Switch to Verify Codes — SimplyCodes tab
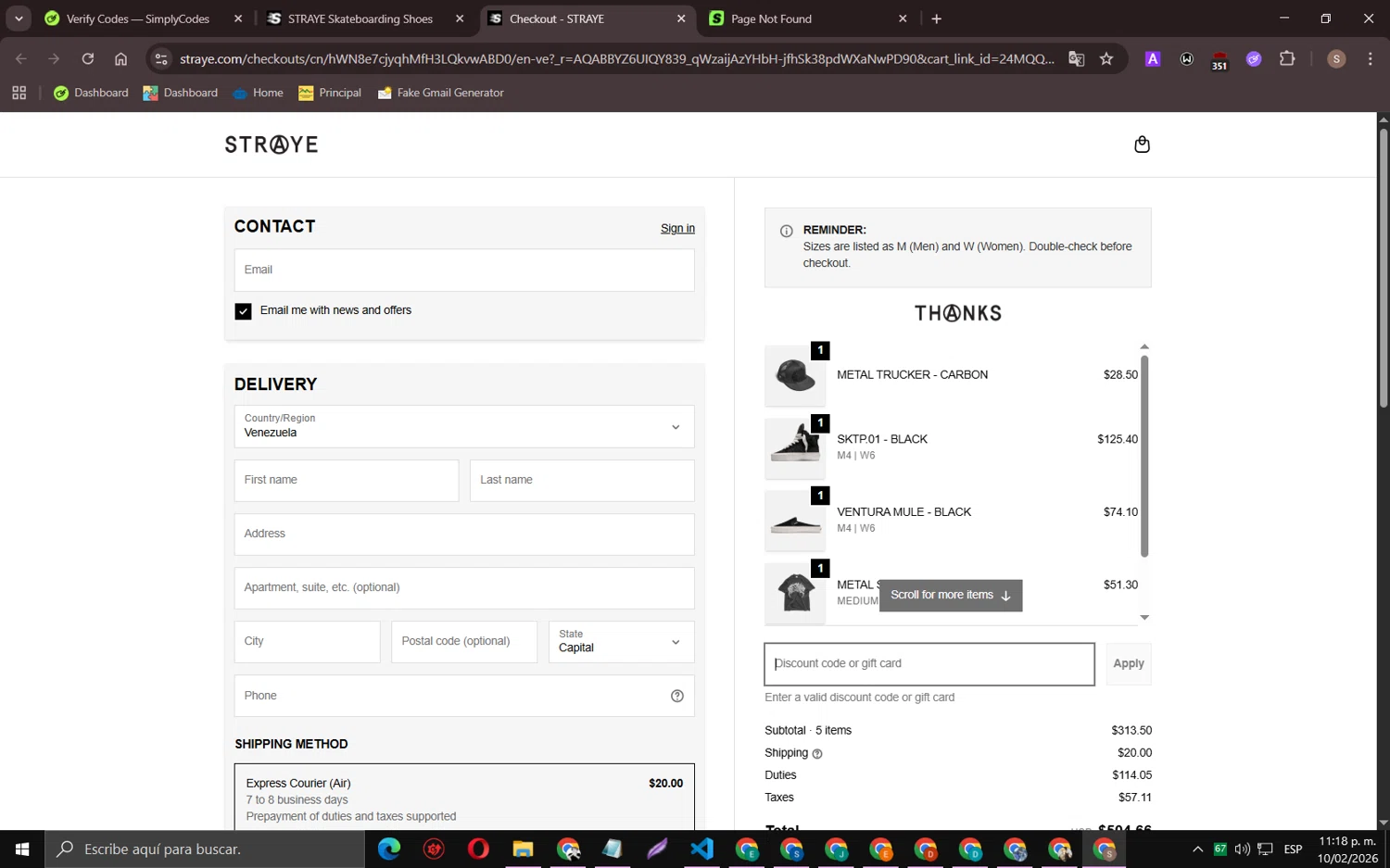 (139, 19)
